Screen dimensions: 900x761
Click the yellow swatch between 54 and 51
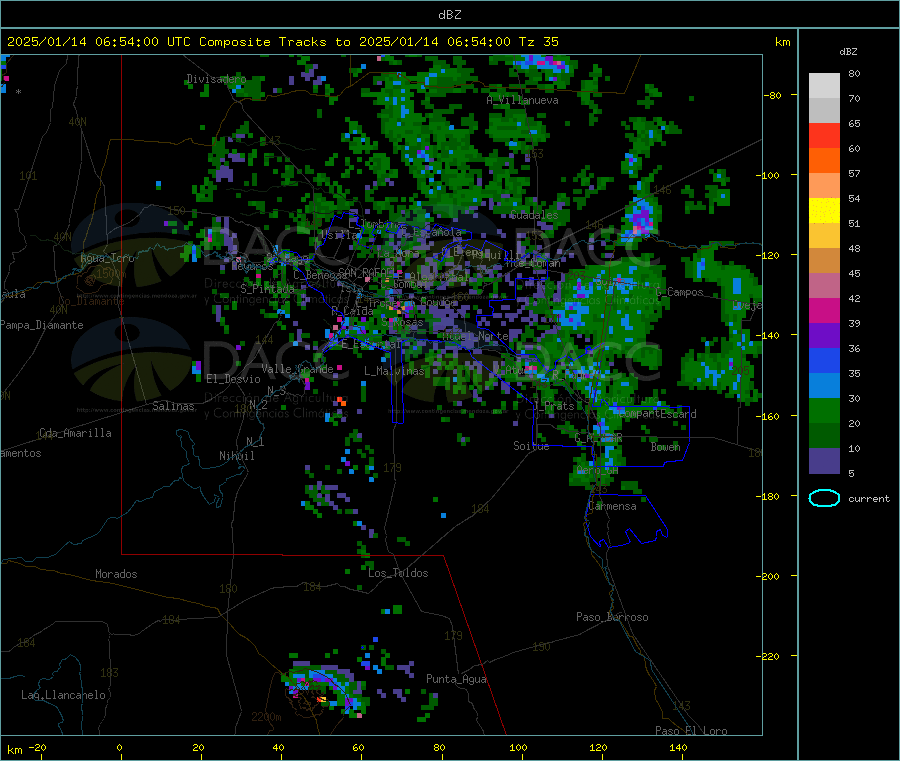(x=824, y=211)
